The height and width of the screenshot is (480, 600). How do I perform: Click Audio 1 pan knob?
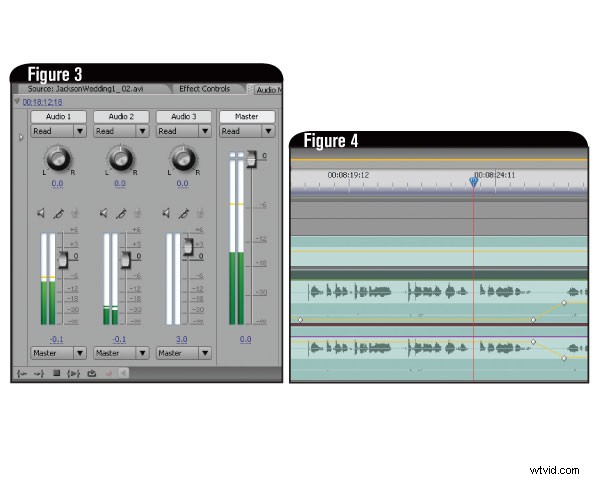point(58,158)
